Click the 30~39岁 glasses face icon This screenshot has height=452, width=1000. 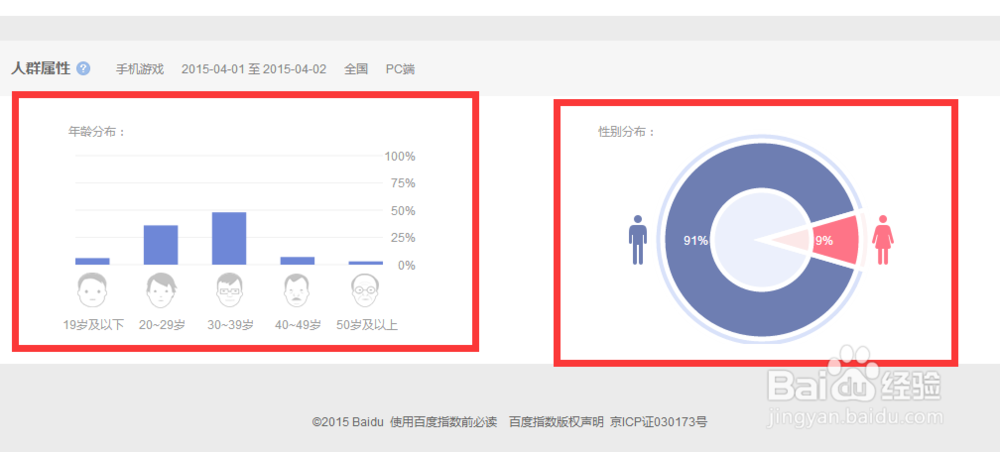click(x=230, y=291)
